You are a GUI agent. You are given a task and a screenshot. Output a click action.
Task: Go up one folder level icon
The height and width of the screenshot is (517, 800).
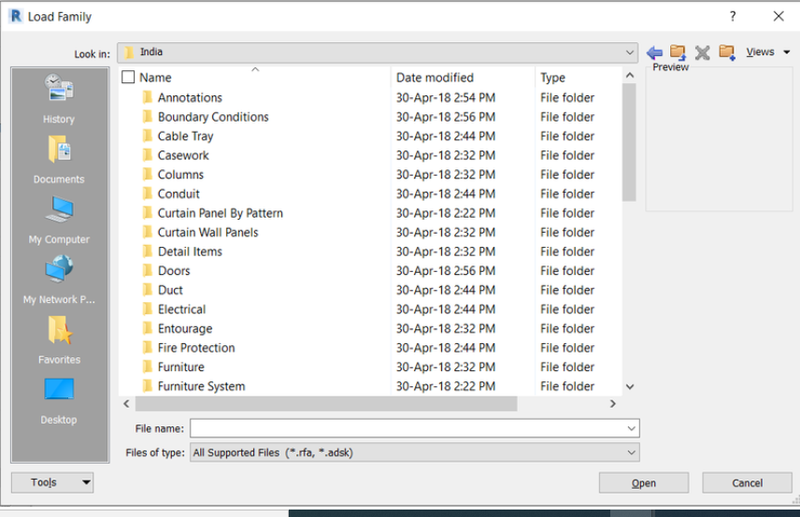click(678, 52)
